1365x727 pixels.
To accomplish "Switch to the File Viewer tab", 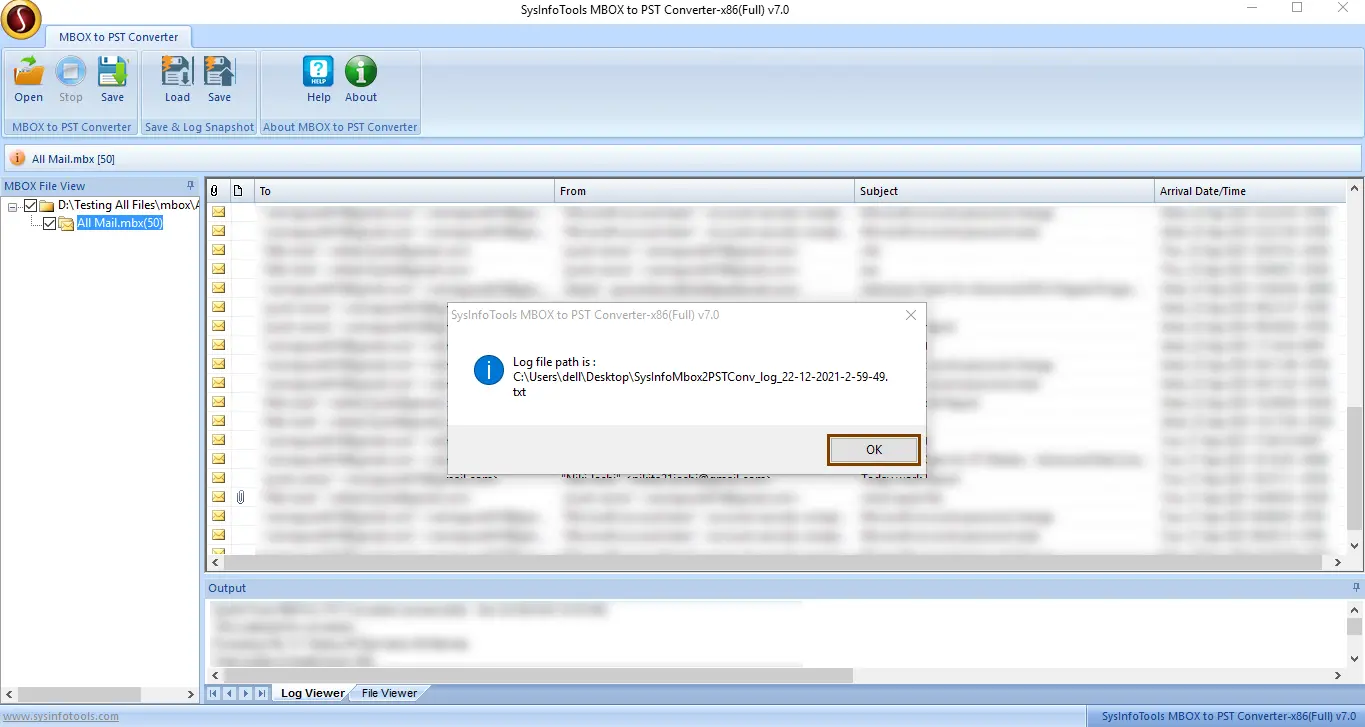I will (389, 693).
